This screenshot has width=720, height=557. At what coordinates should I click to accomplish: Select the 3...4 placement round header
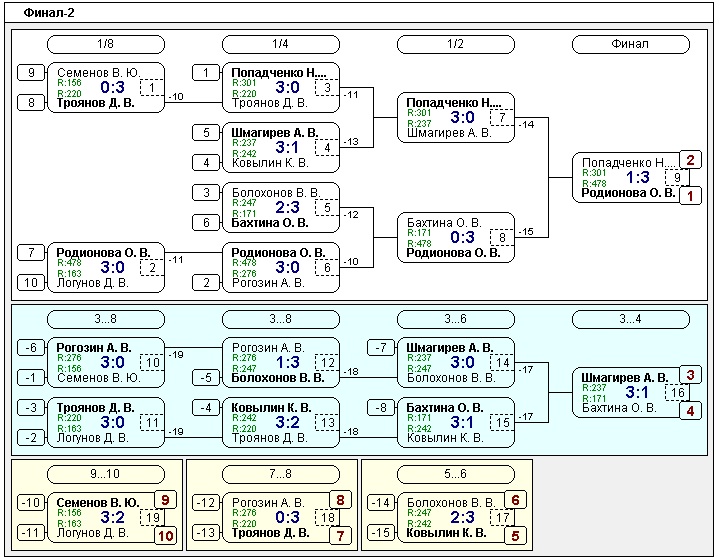(x=630, y=319)
